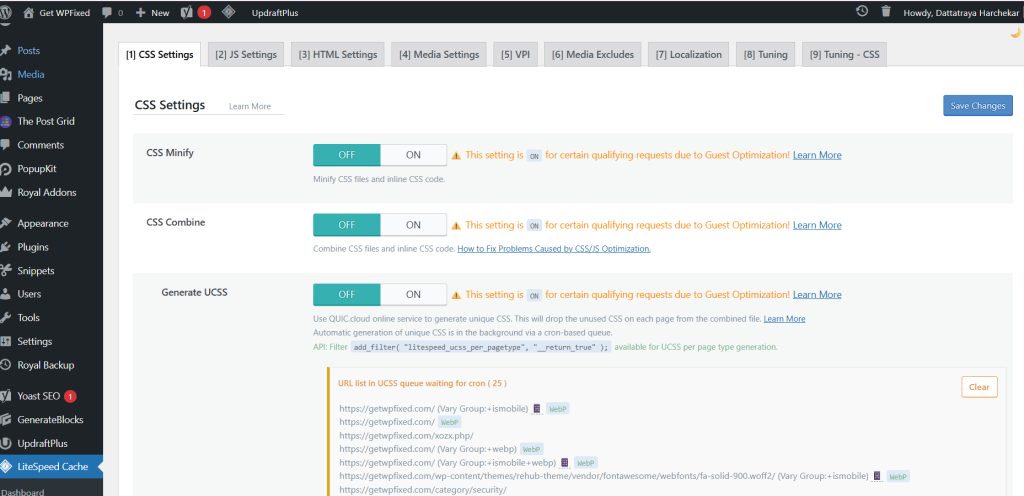Click the Royal Backup clock icon
Viewport: 1024px width, 496px height.
pos(6,365)
